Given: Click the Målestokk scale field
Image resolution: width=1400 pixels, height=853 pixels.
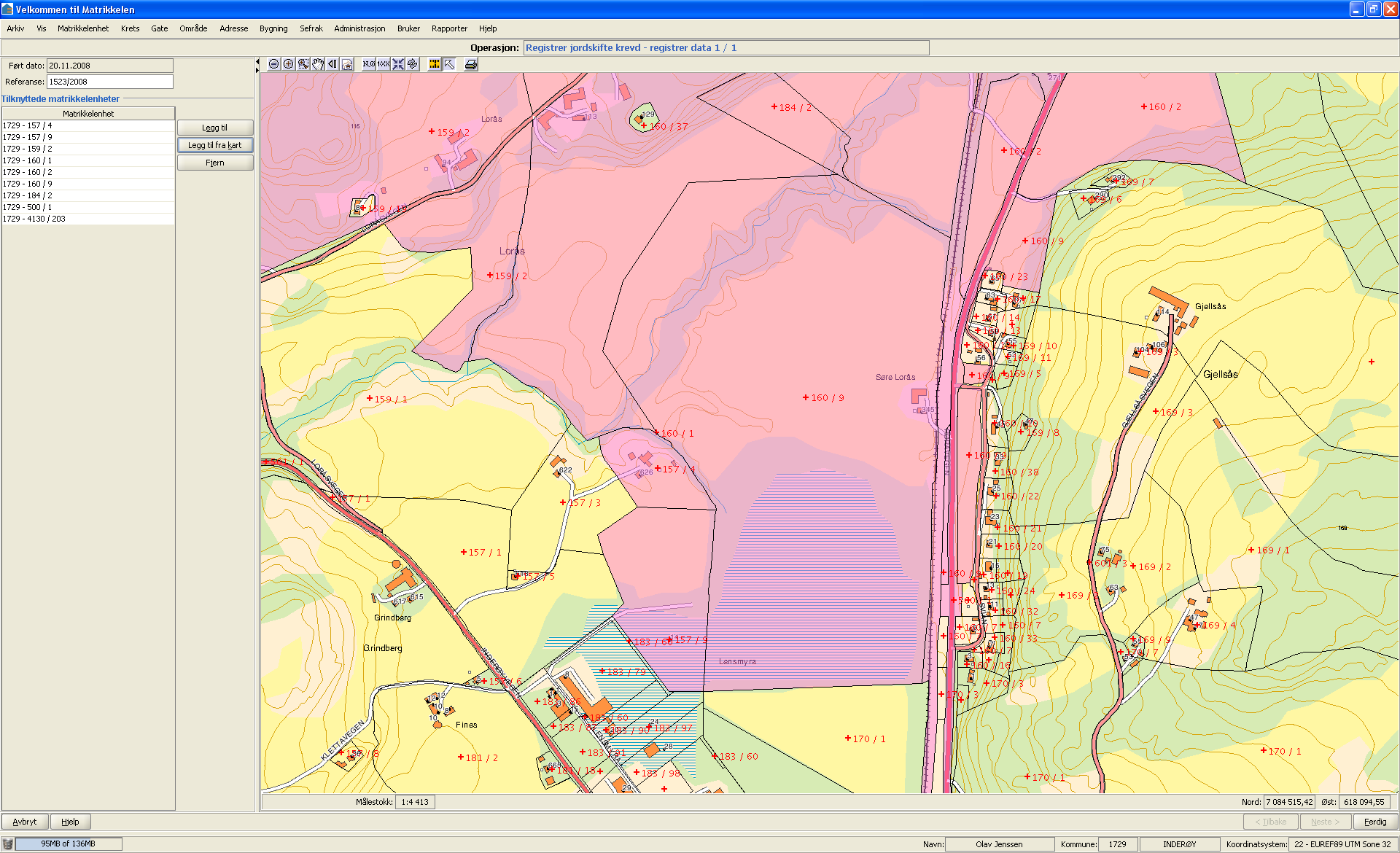Looking at the screenshot, I should coord(415,802).
